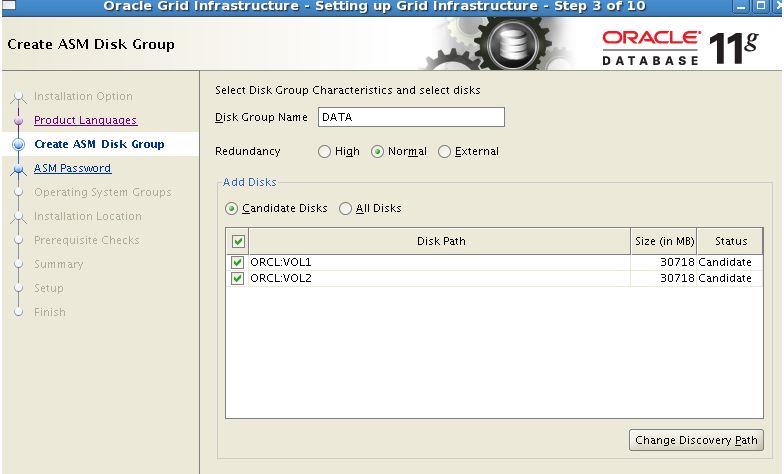Viewport: 784px width, 474px height.
Task: Click the Prerequisite Checks step label
Action: (x=86, y=240)
